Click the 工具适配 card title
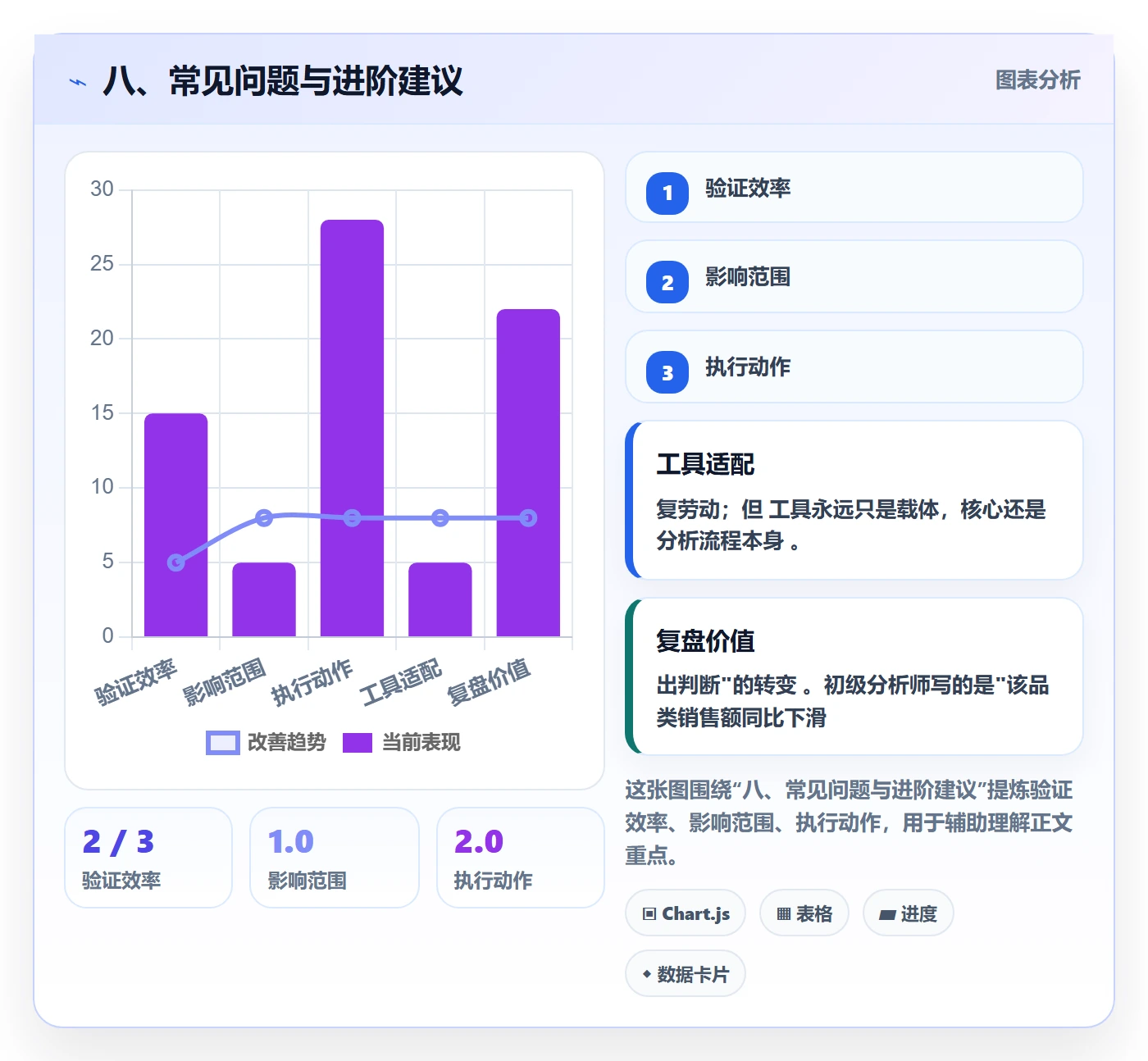 tap(705, 464)
